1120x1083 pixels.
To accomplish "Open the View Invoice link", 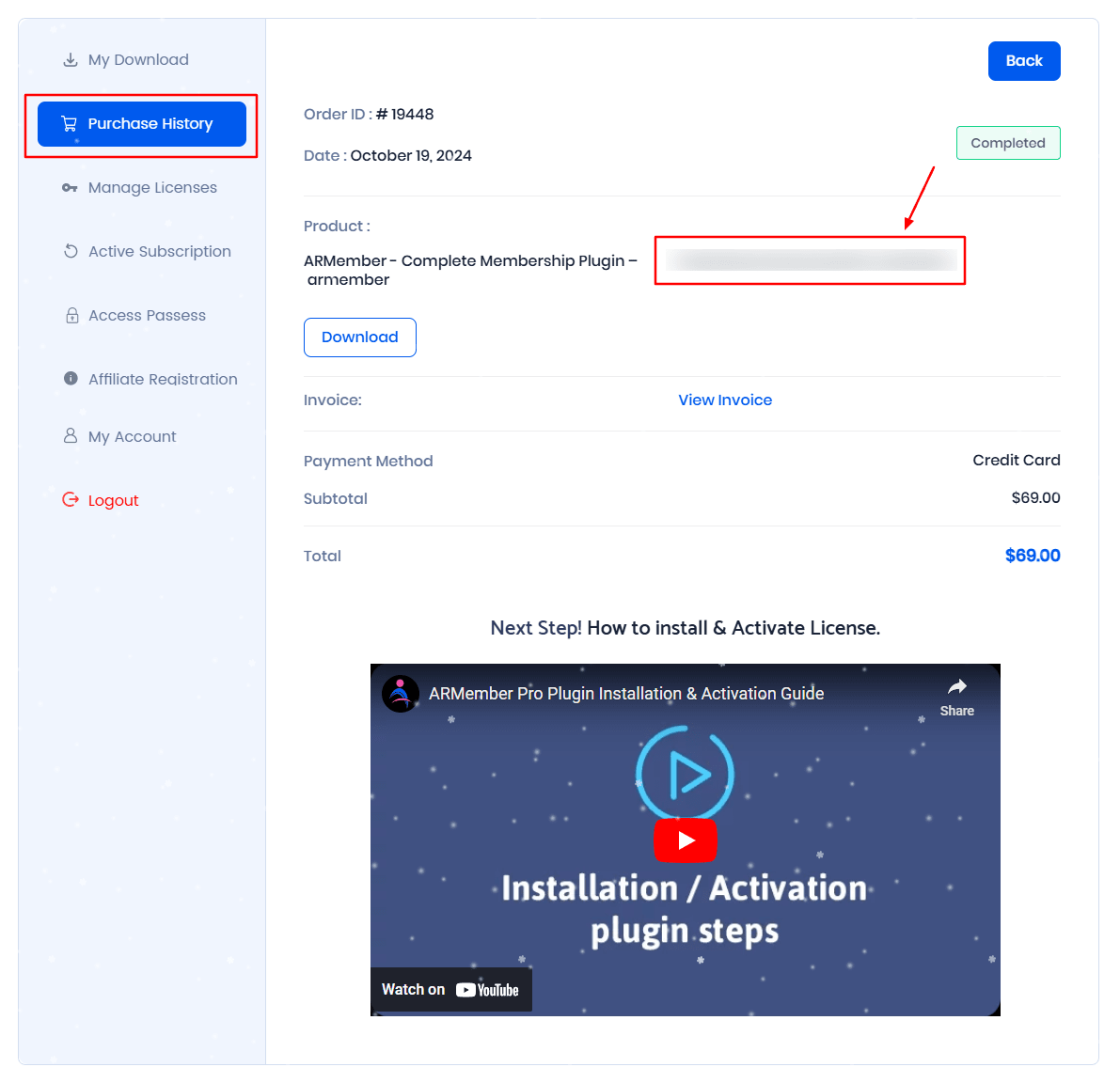I will [725, 400].
